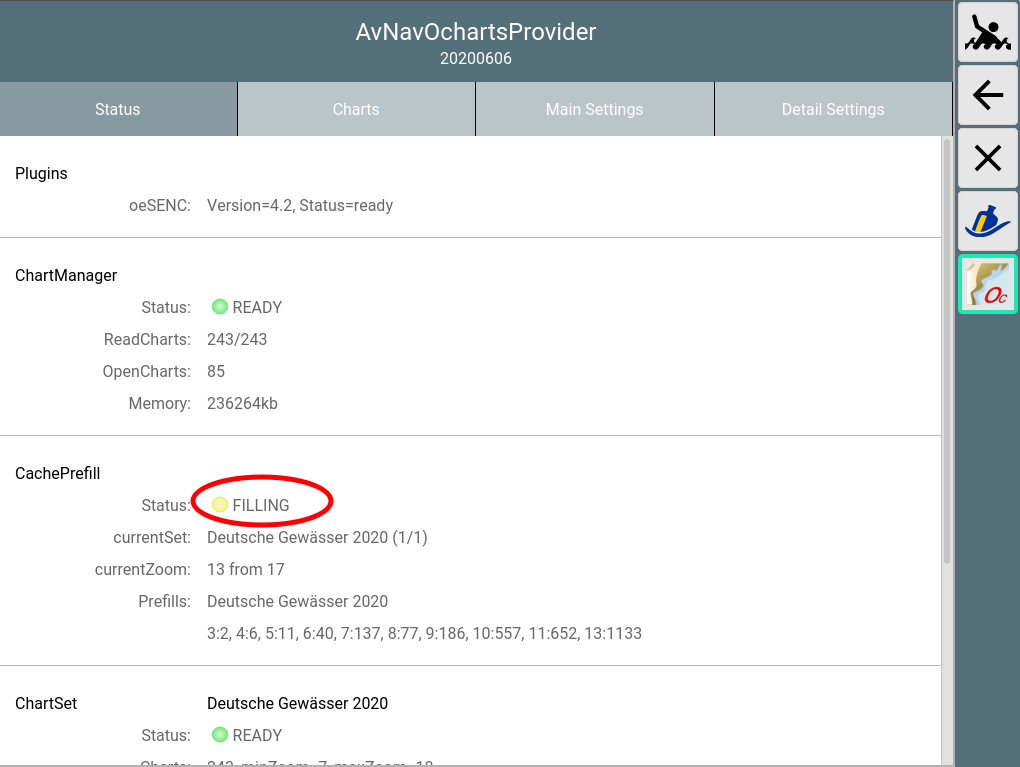Click the Memory value 236264kb

(x=242, y=403)
